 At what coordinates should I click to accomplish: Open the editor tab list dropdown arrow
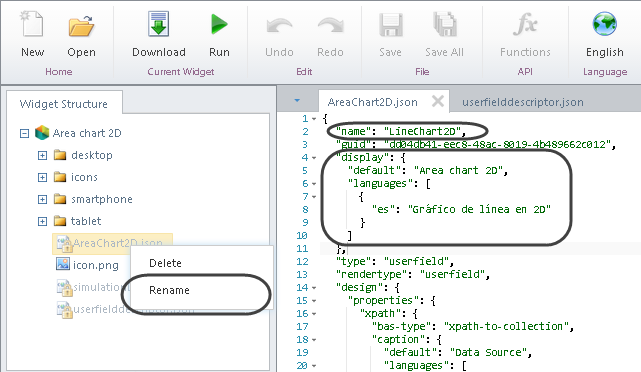pyautogui.click(x=297, y=101)
